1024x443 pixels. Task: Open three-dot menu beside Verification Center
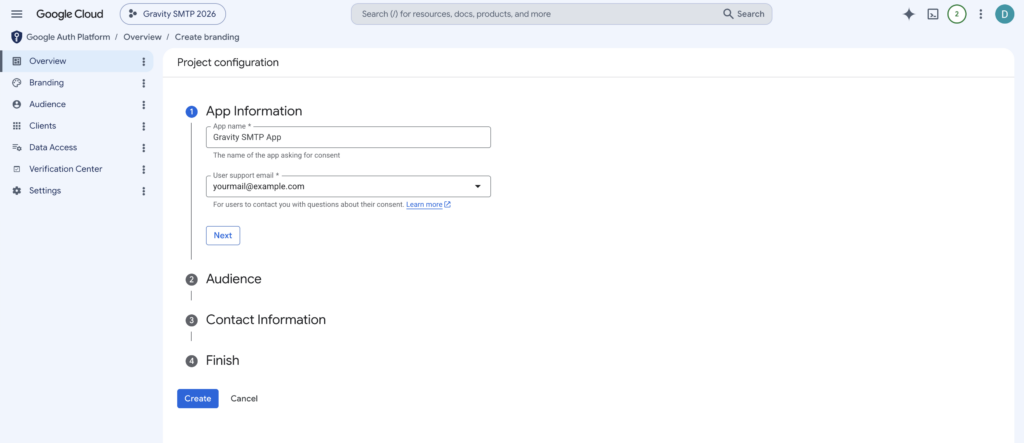click(x=144, y=169)
